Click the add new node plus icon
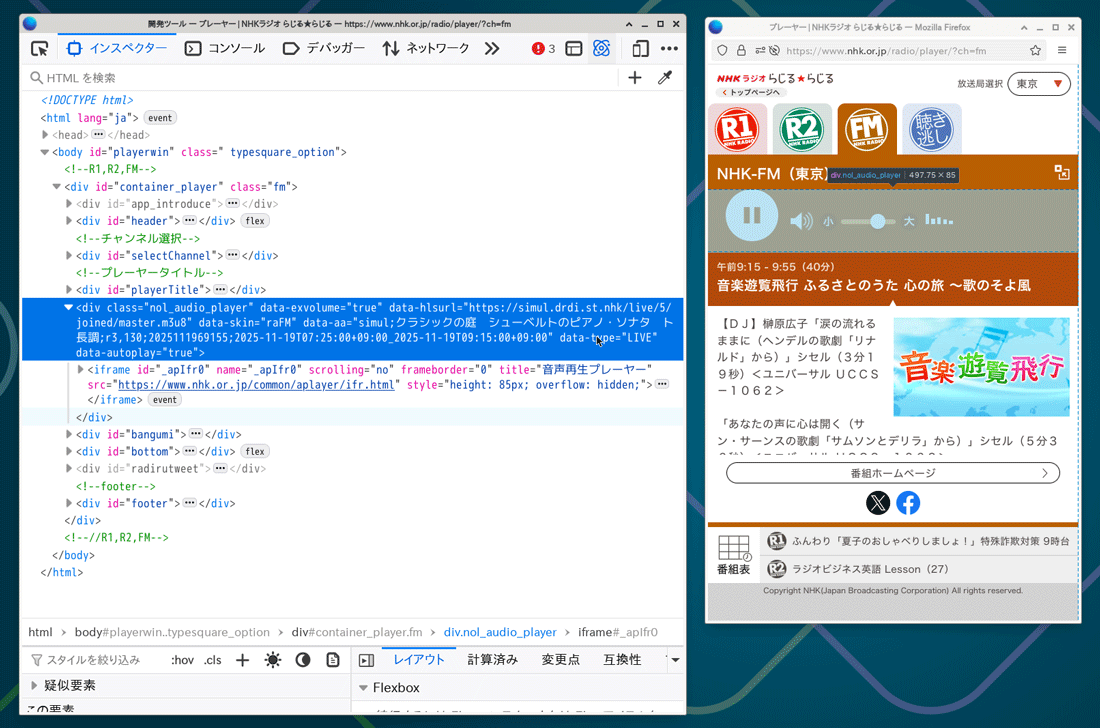 click(635, 77)
